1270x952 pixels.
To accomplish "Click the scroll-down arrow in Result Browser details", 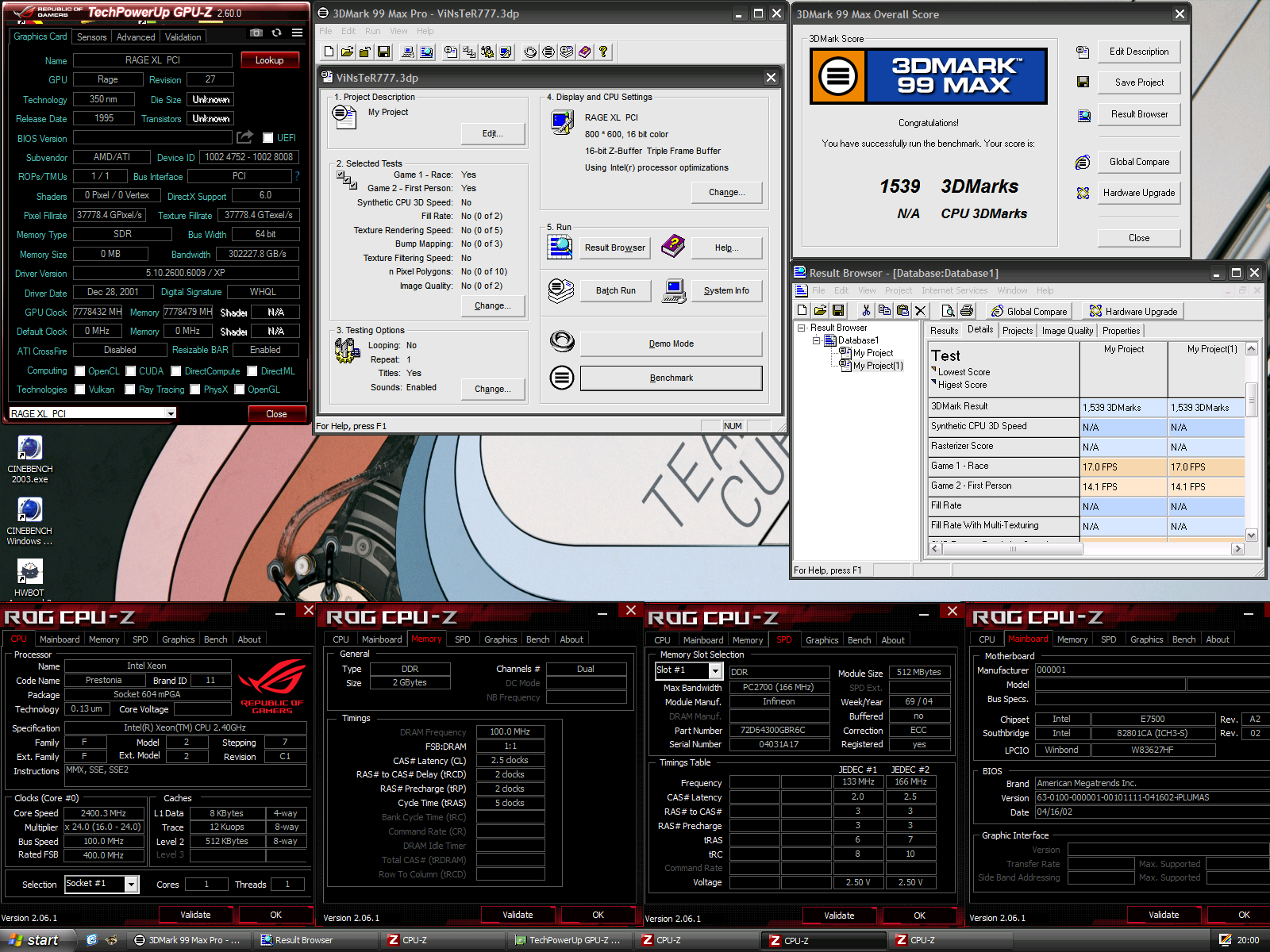I will point(1252,535).
